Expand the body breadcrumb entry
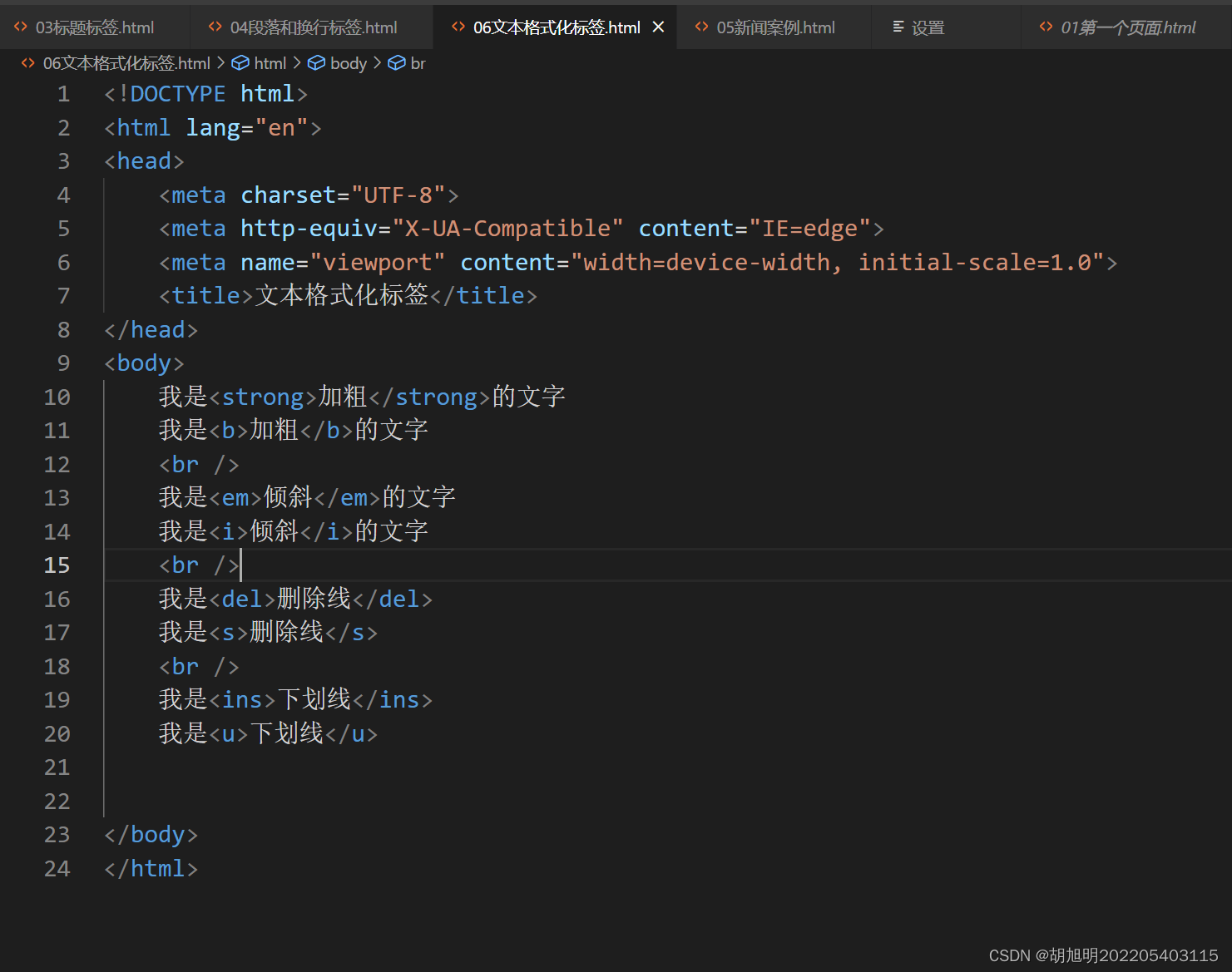1232x972 pixels. pos(348,62)
